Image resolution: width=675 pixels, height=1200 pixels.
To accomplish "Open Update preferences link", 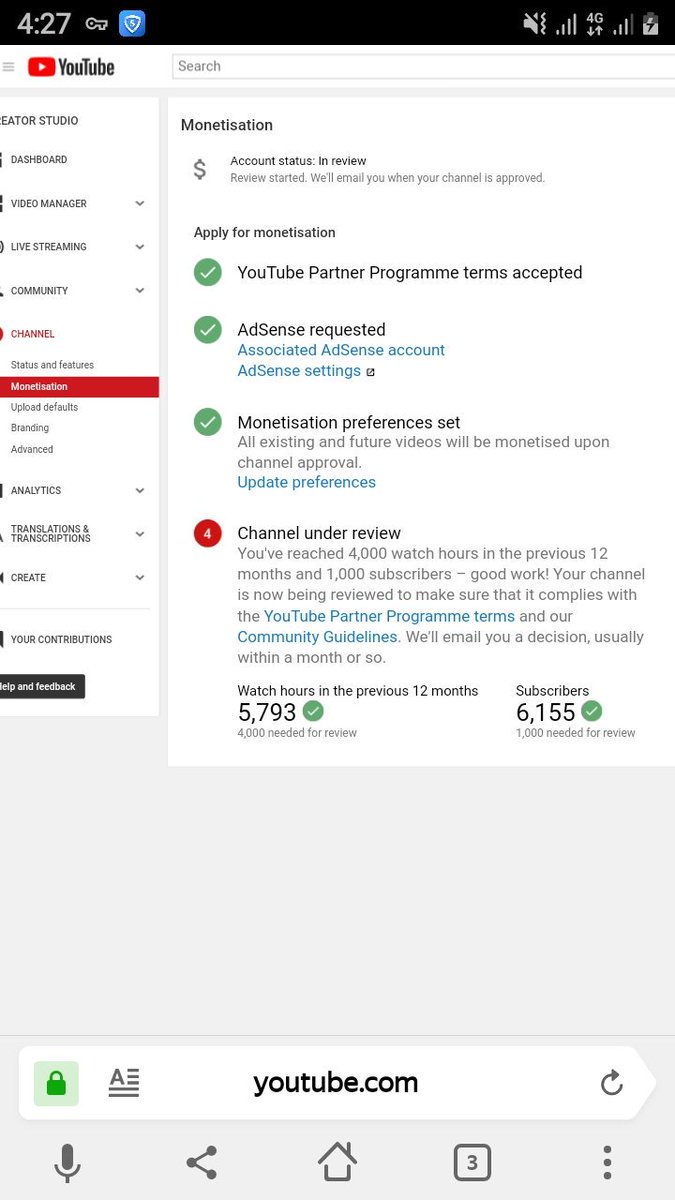I will point(307,482).
